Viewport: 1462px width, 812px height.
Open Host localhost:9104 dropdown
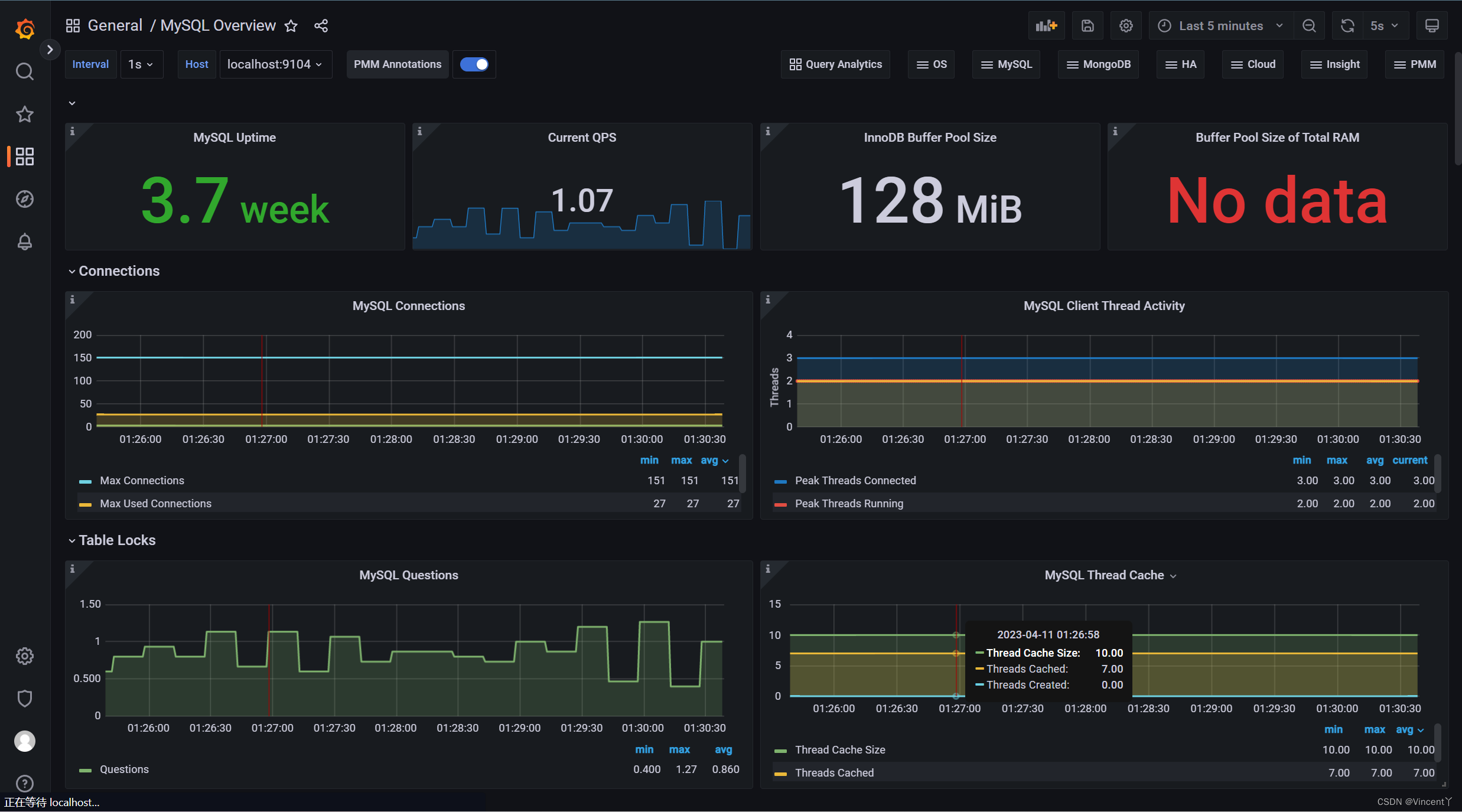click(x=275, y=64)
